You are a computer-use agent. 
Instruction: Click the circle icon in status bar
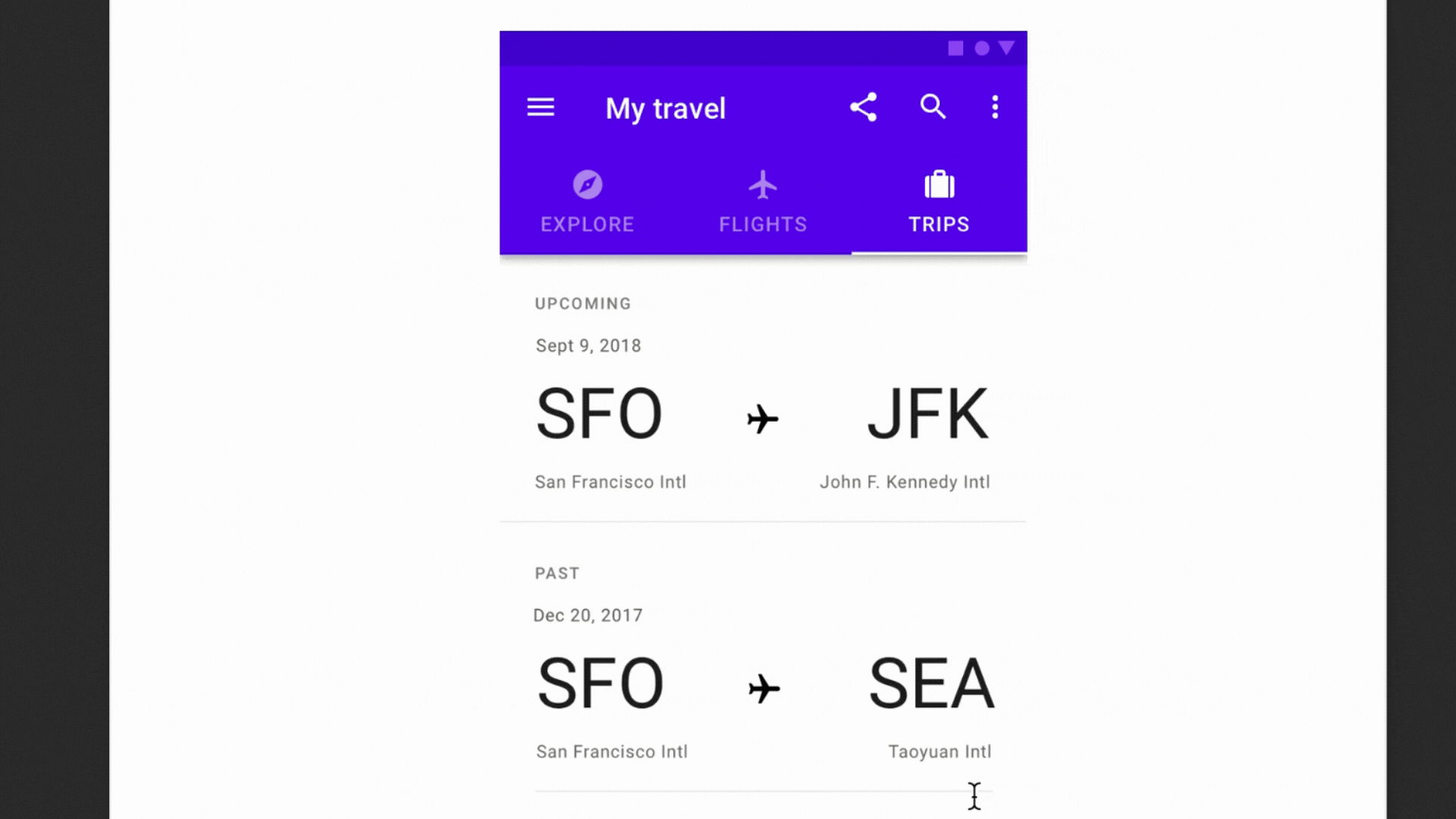(x=982, y=49)
